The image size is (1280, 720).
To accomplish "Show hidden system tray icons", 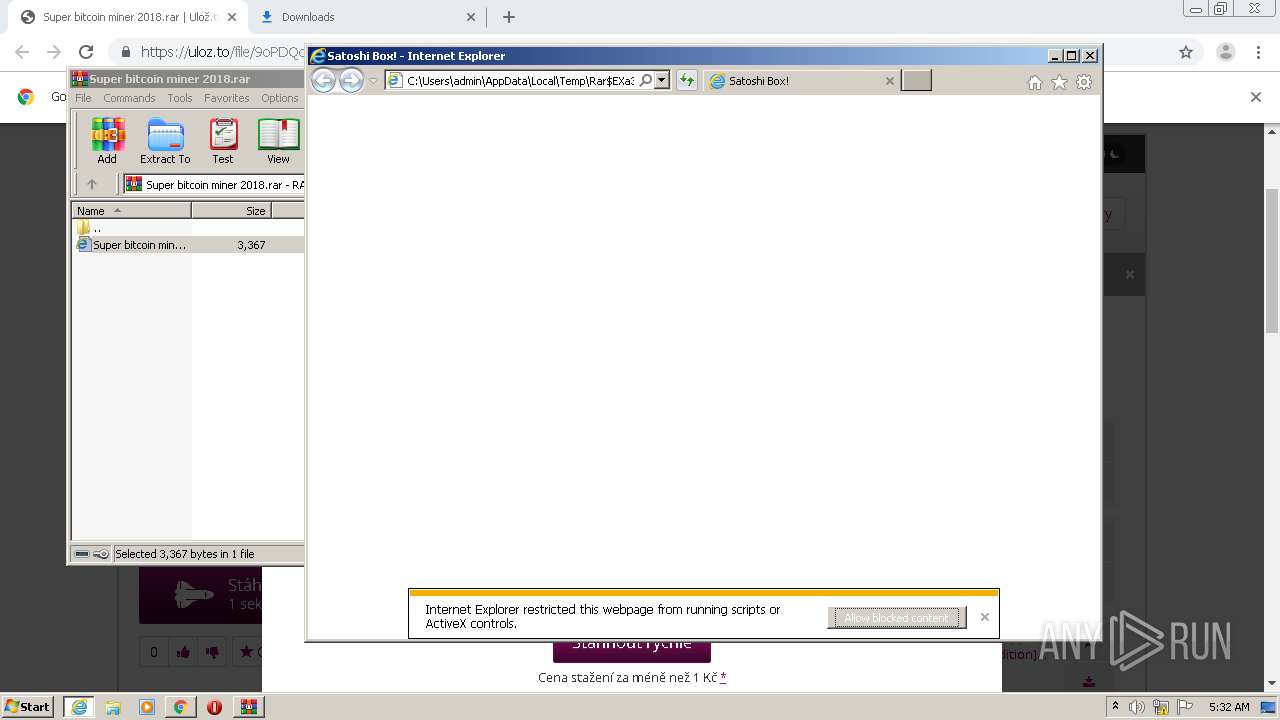I will tap(1116, 707).
